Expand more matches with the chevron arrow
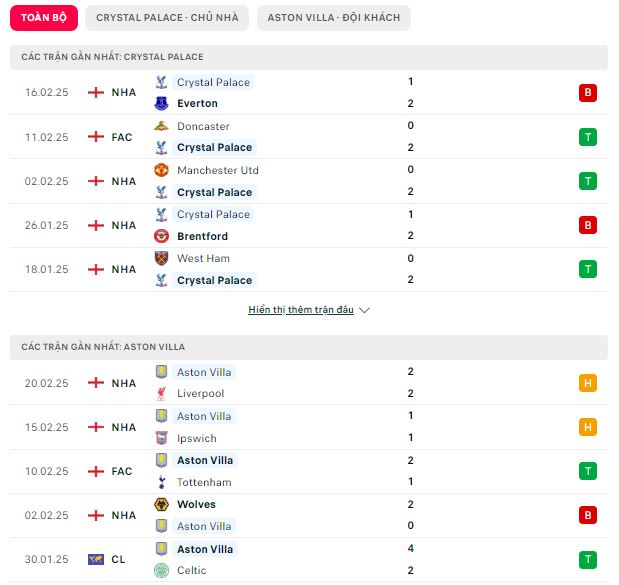 (364, 310)
